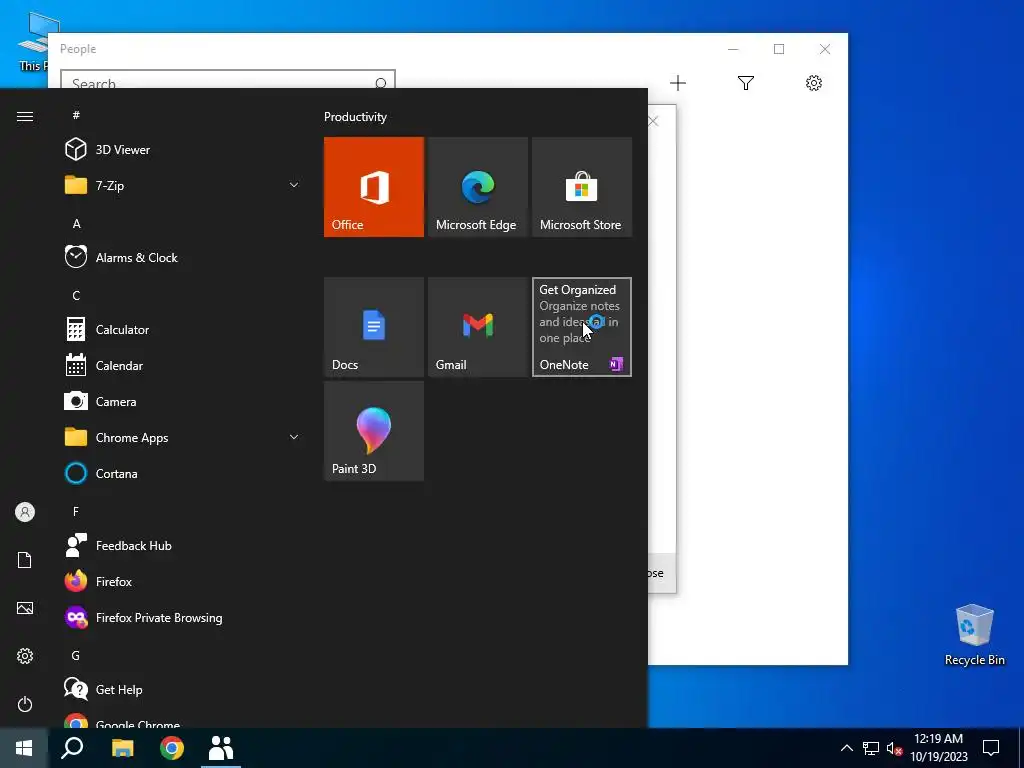Click the Productivity group title
Image resolution: width=1024 pixels, height=768 pixels.
point(355,117)
